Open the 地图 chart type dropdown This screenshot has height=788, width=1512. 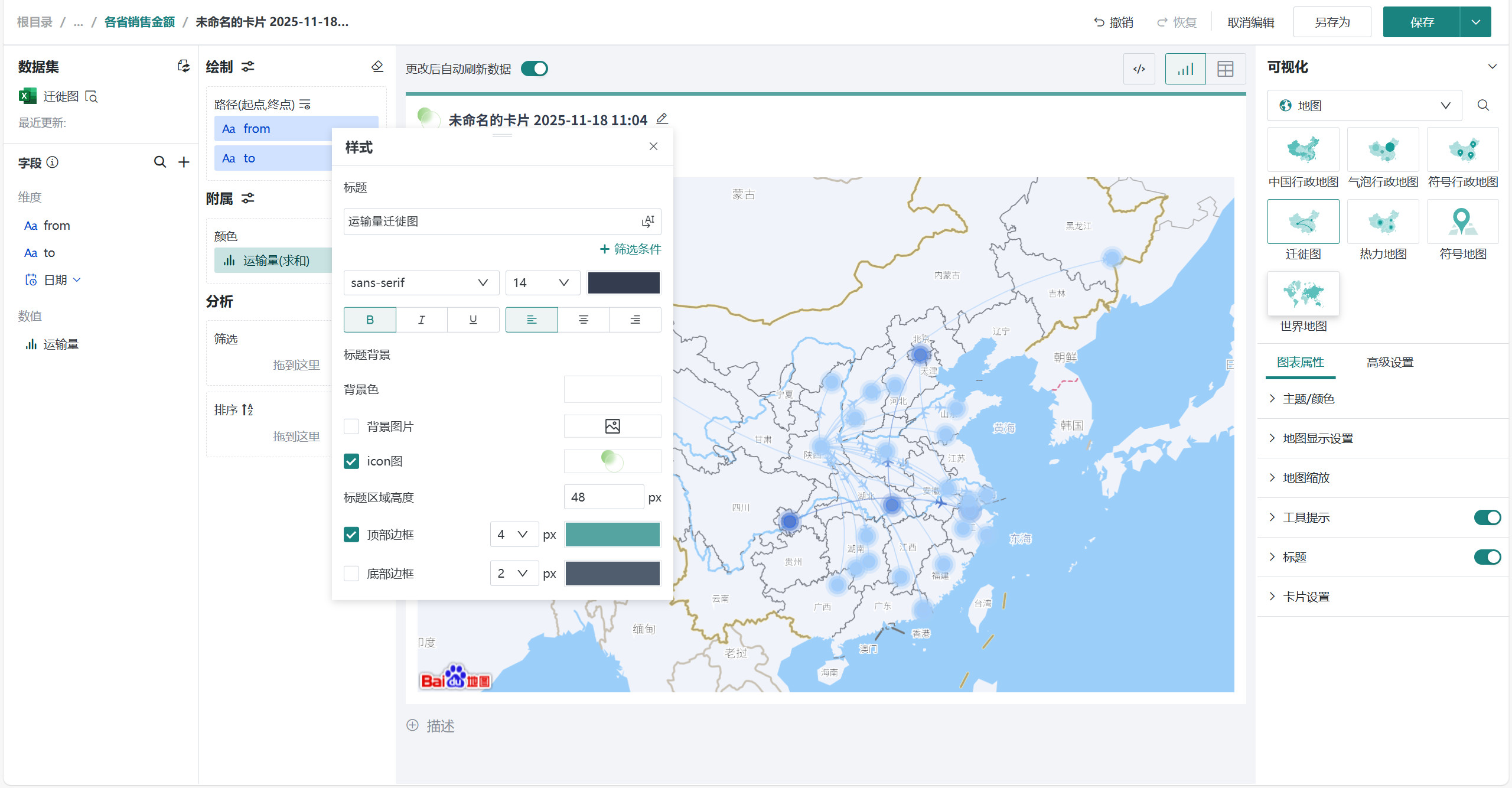(1364, 106)
